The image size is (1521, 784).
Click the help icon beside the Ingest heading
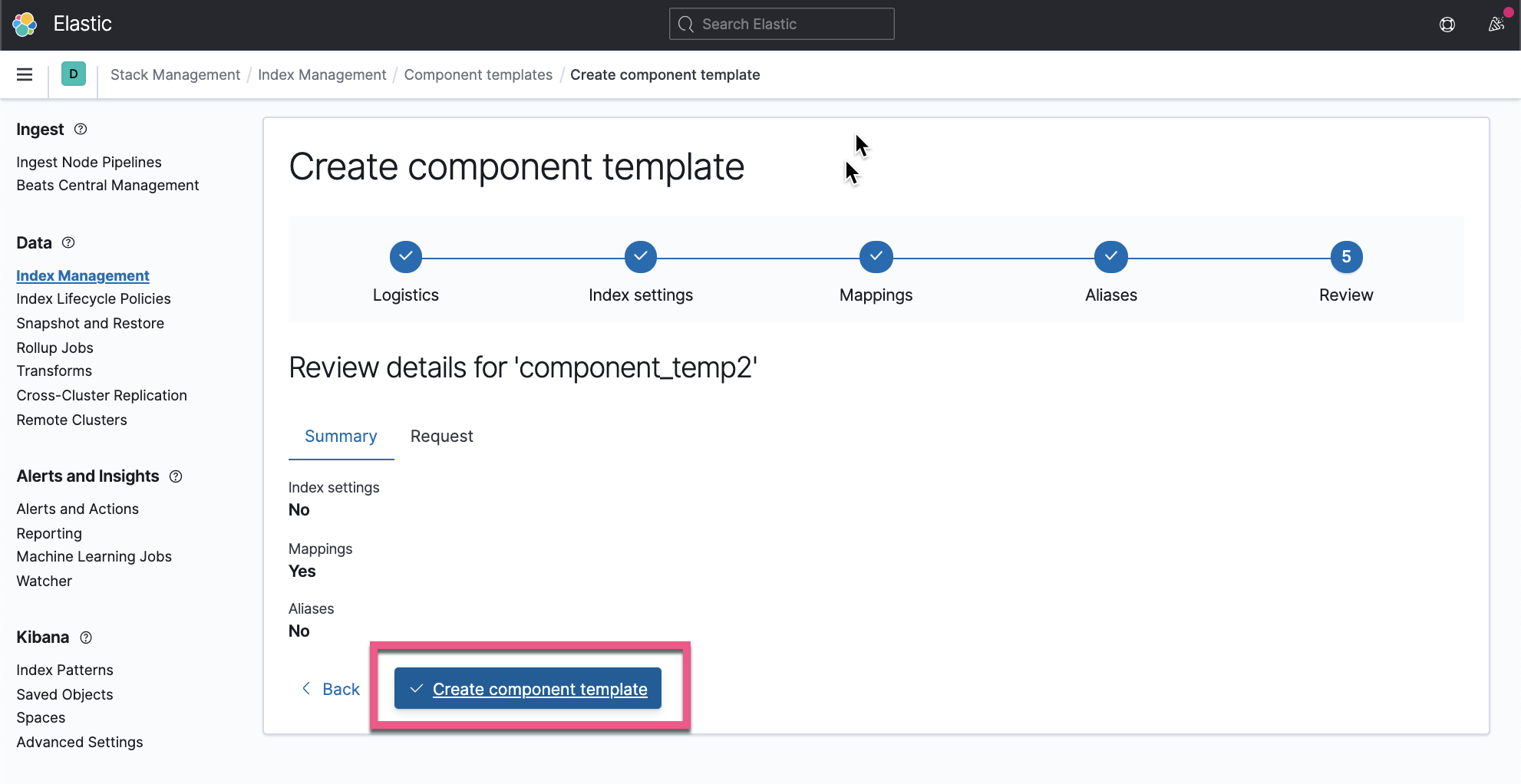(x=81, y=129)
